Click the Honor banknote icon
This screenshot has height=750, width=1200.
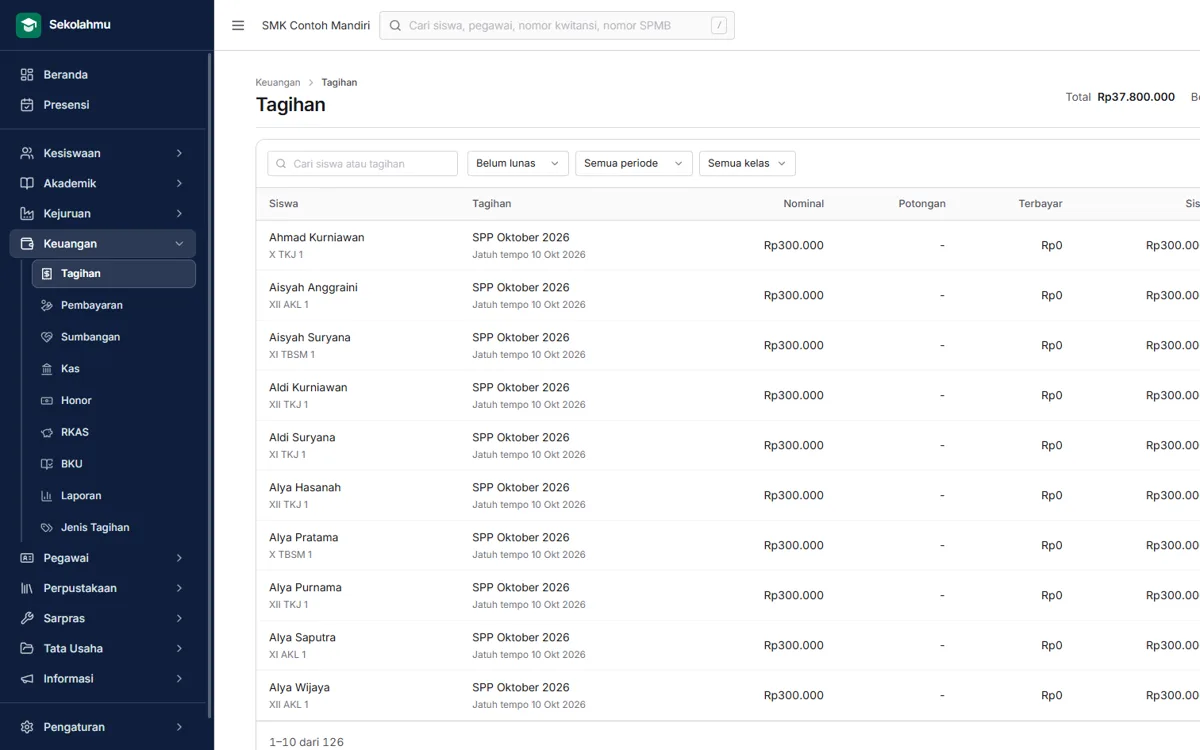click(x=47, y=400)
